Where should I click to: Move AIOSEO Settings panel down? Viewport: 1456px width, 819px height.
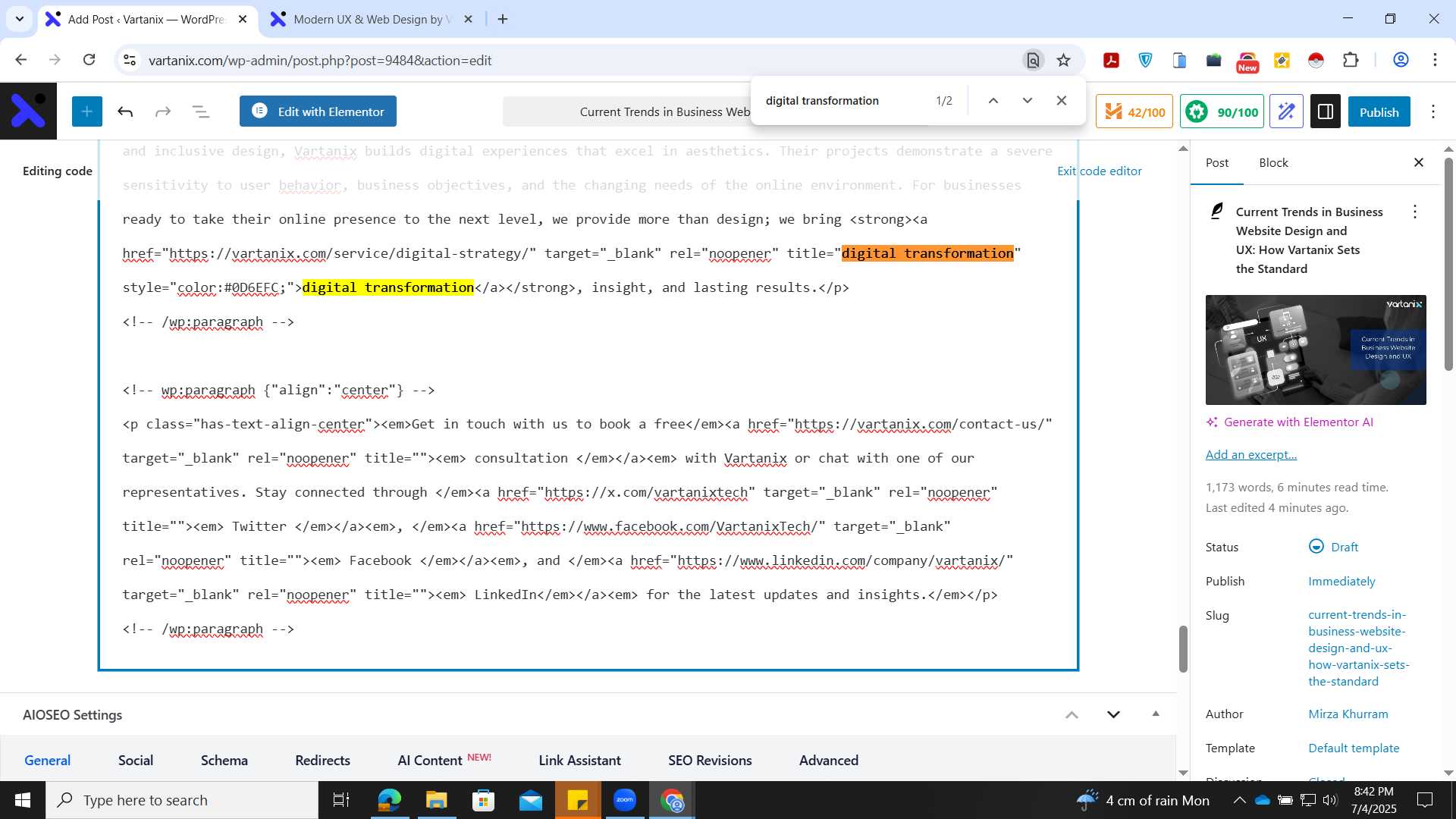click(1113, 714)
